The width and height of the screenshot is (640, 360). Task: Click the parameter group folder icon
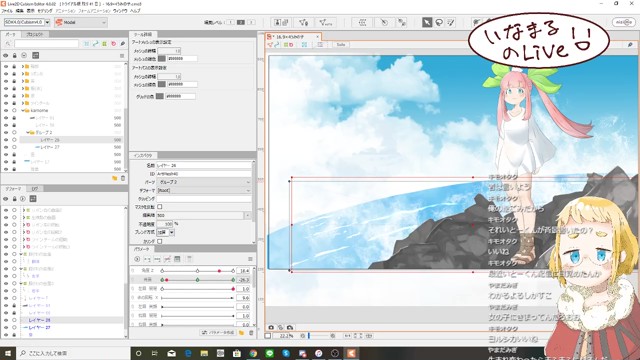tap(241, 333)
